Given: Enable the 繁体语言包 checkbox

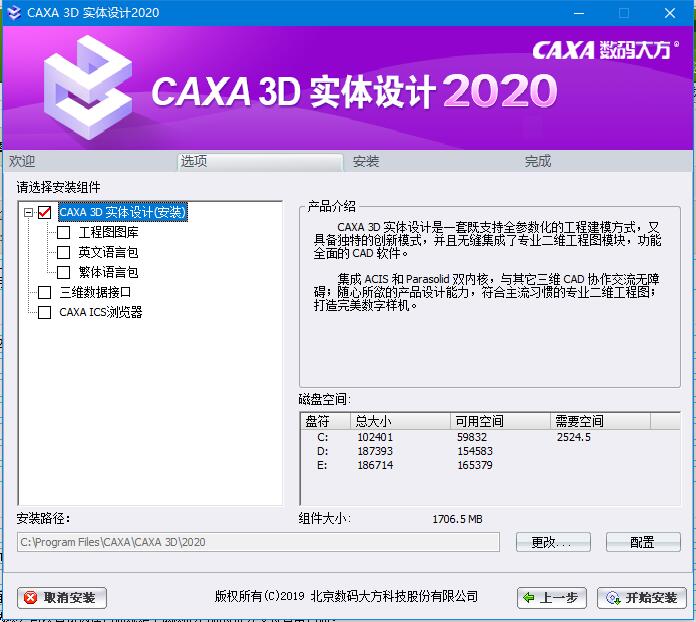Looking at the screenshot, I should [x=63, y=272].
